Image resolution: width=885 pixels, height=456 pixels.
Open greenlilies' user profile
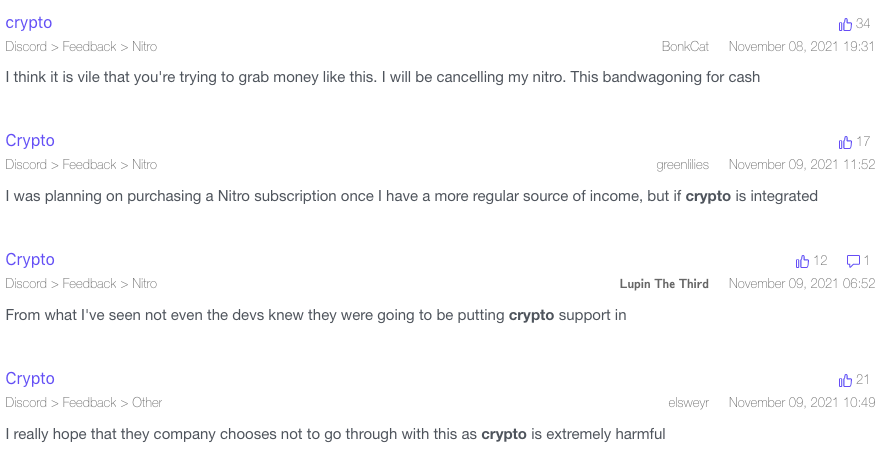[682, 164]
